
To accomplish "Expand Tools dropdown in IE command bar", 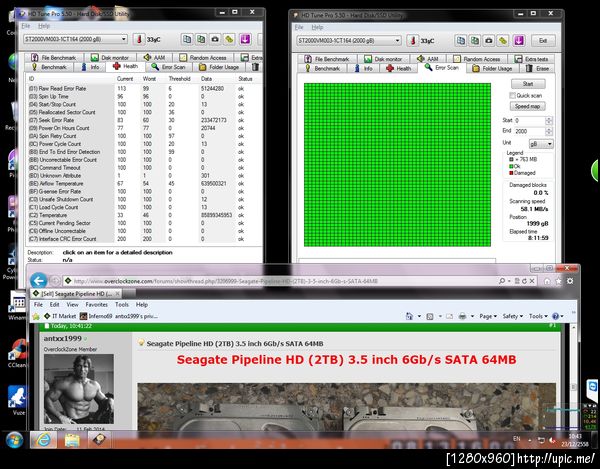I will click(538, 316).
